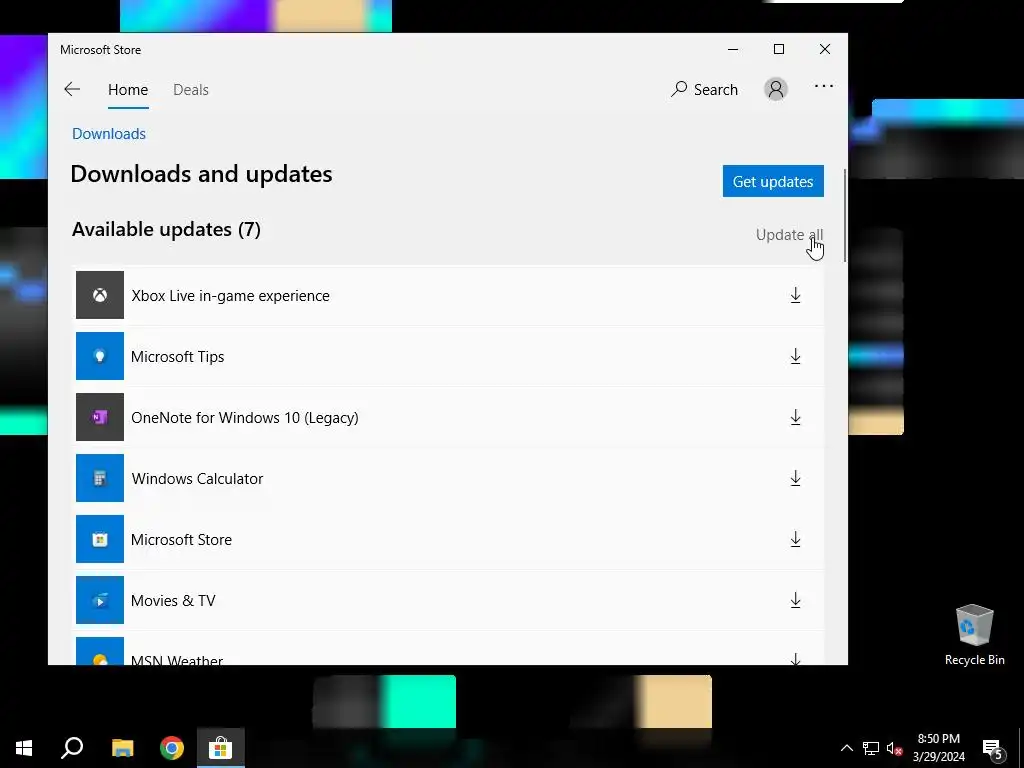Image resolution: width=1024 pixels, height=768 pixels.
Task: Open the notifications action center
Action: 993,748
